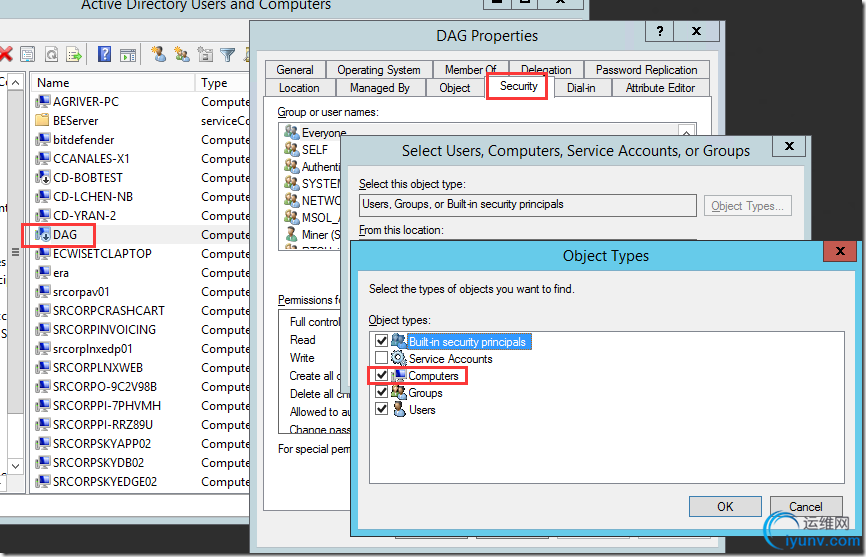Select the CD-BOBTEST disabled computer icon

(x=43, y=178)
